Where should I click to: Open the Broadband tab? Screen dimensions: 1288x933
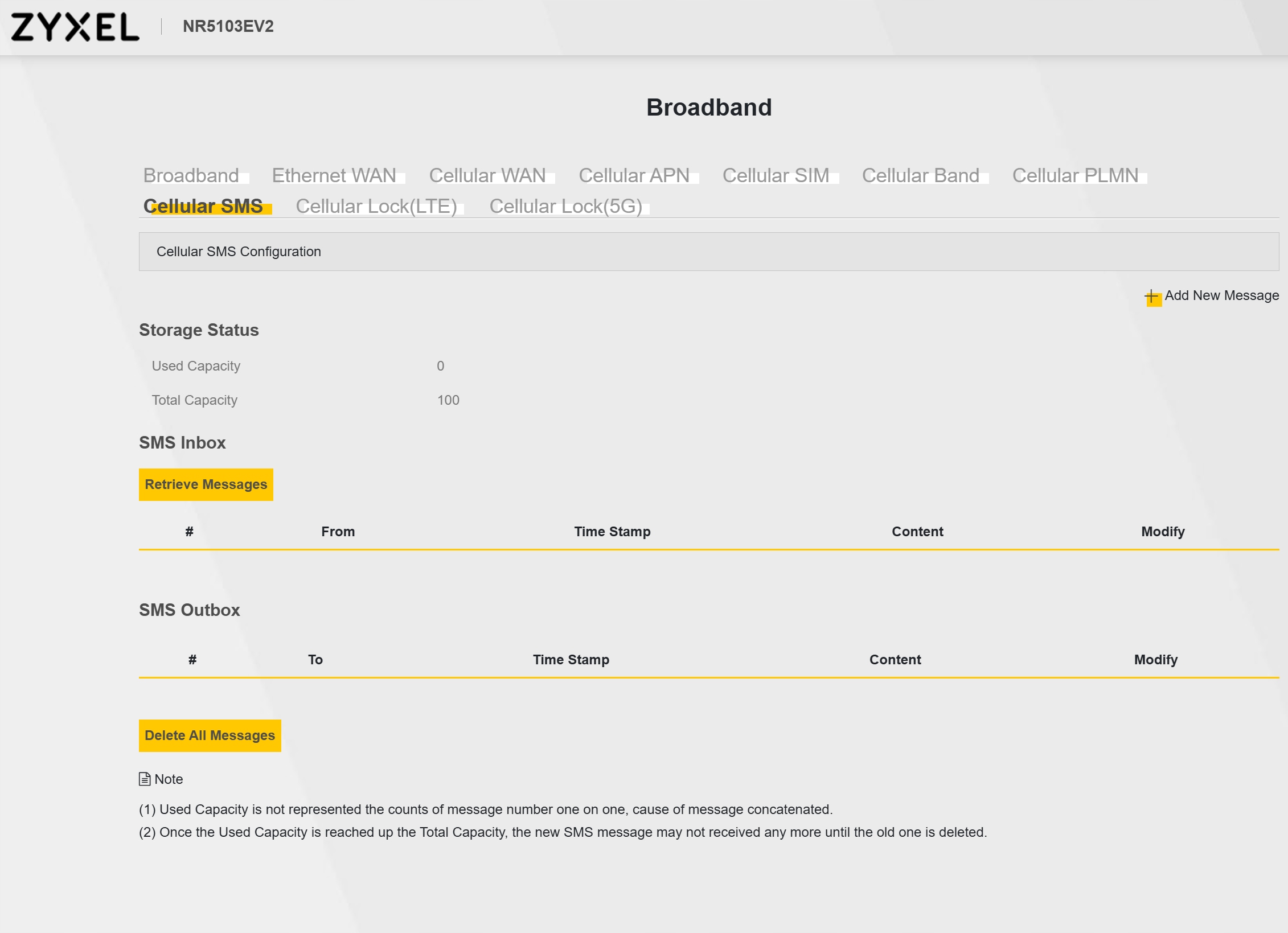pos(191,175)
